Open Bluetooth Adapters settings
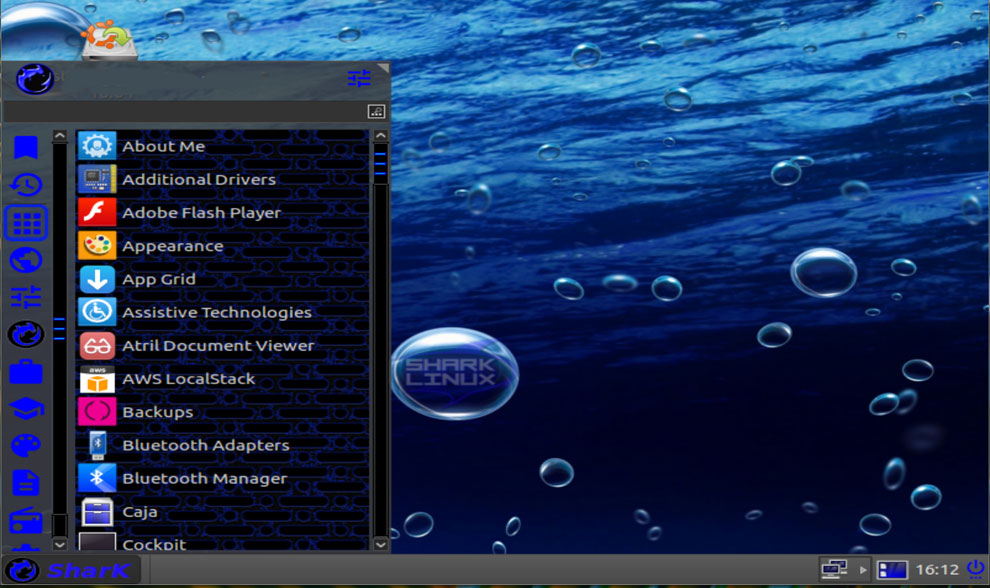Viewport: 990px width, 588px height. [x=222, y=445]
